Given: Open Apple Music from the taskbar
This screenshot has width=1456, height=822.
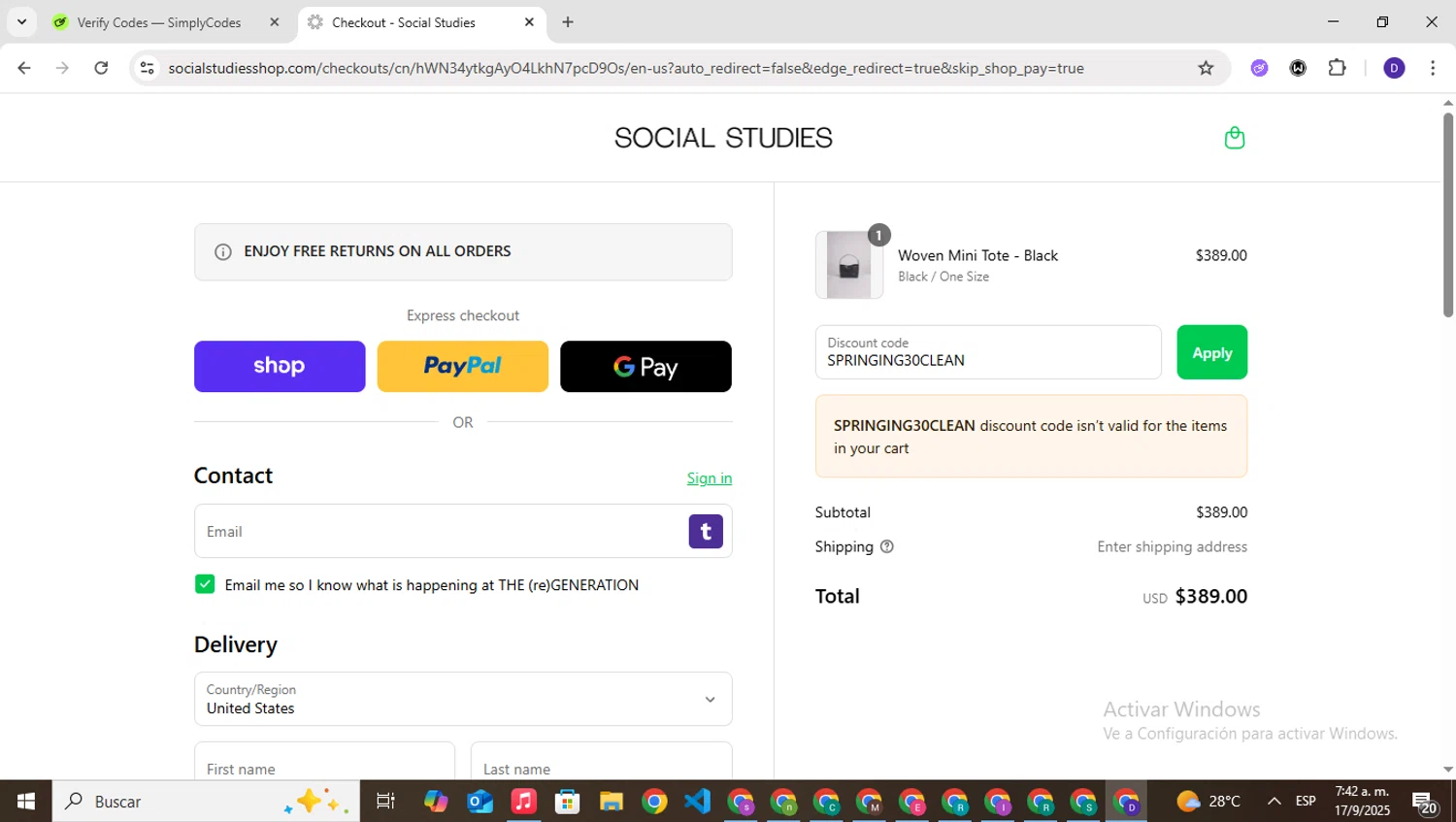Looking at the screenshot, I should [x=523, y=802].
